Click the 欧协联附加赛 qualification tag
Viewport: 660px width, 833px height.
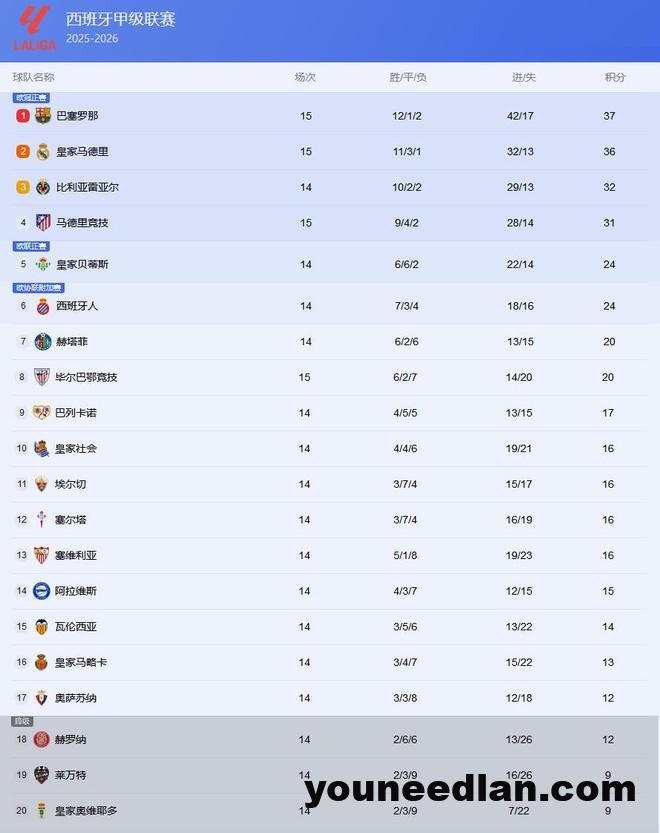click(38, 288)
